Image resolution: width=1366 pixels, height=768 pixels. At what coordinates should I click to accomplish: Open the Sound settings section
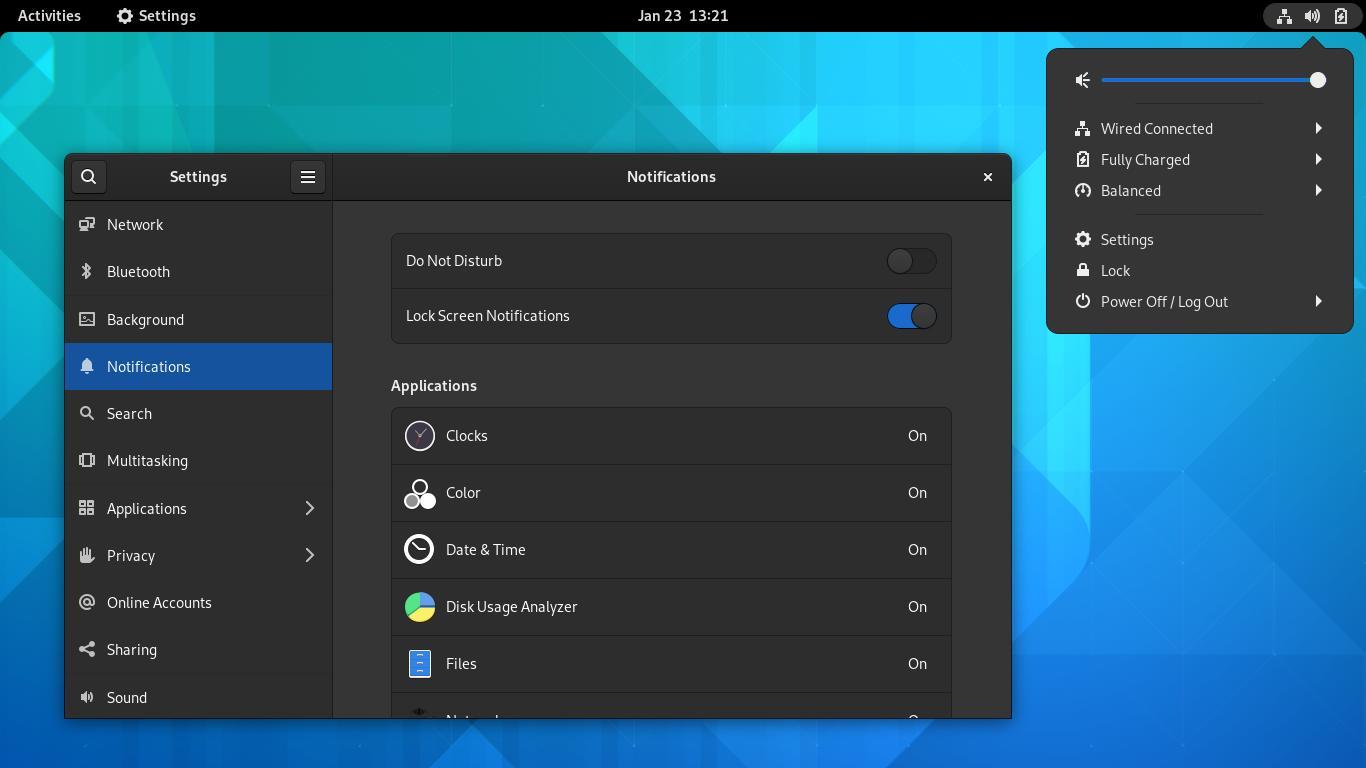pyautogui.click(x=127, y=697)
